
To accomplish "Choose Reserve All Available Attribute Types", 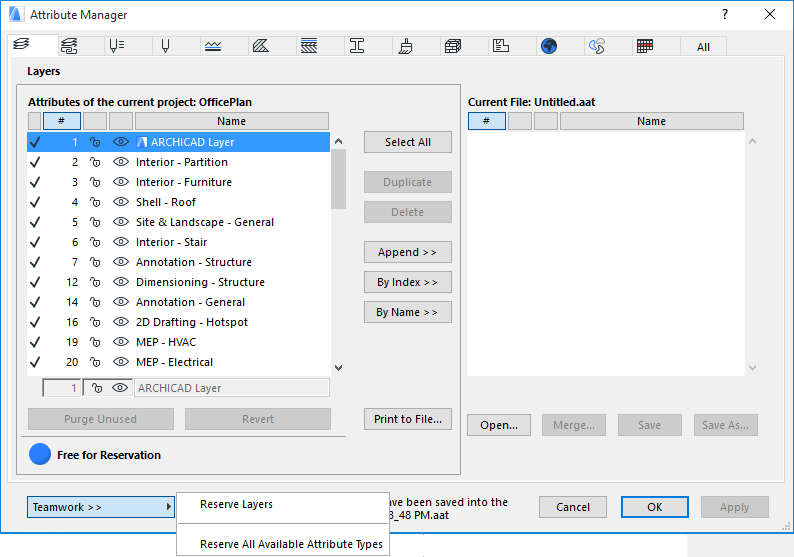I will tap(291, 544).
